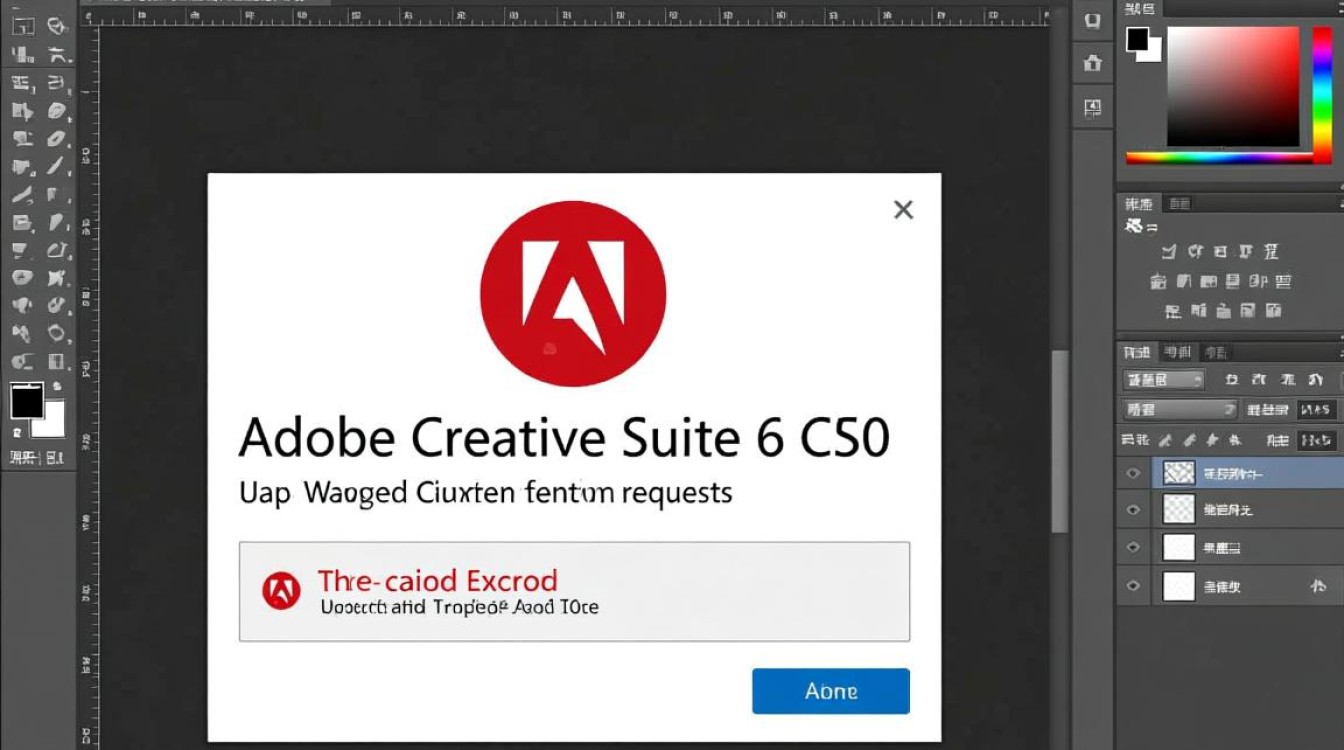
Task: Close the Adobe Creative Suite dialog with X
Action: click(x=903, y=209)
